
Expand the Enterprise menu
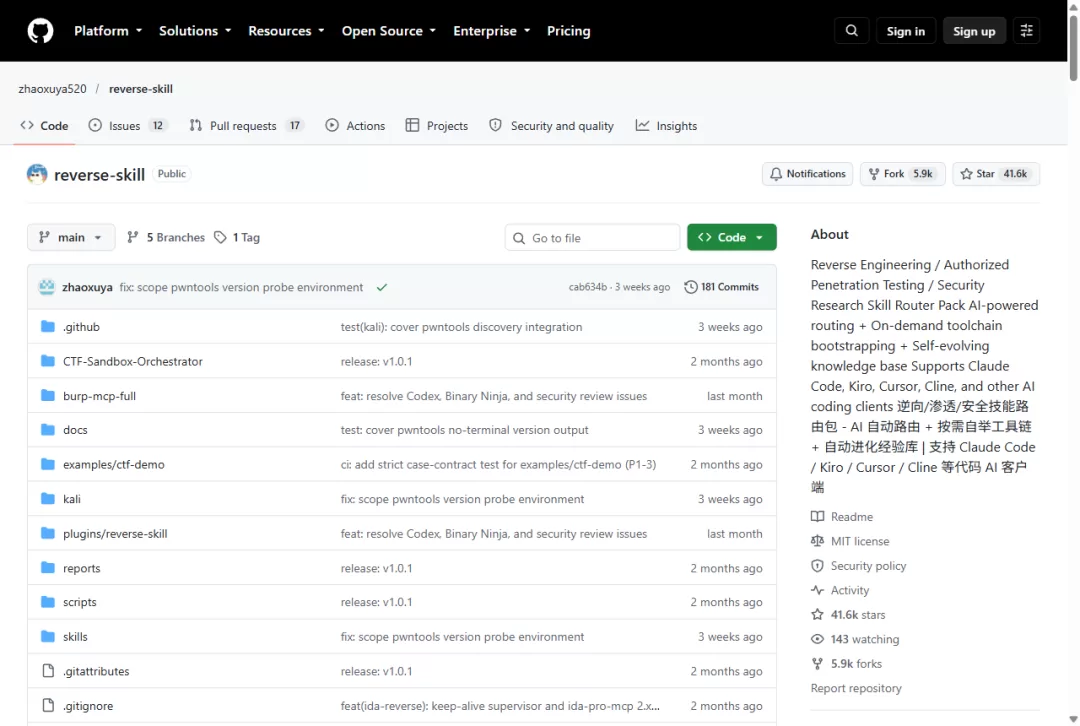(x=491, y=31)
